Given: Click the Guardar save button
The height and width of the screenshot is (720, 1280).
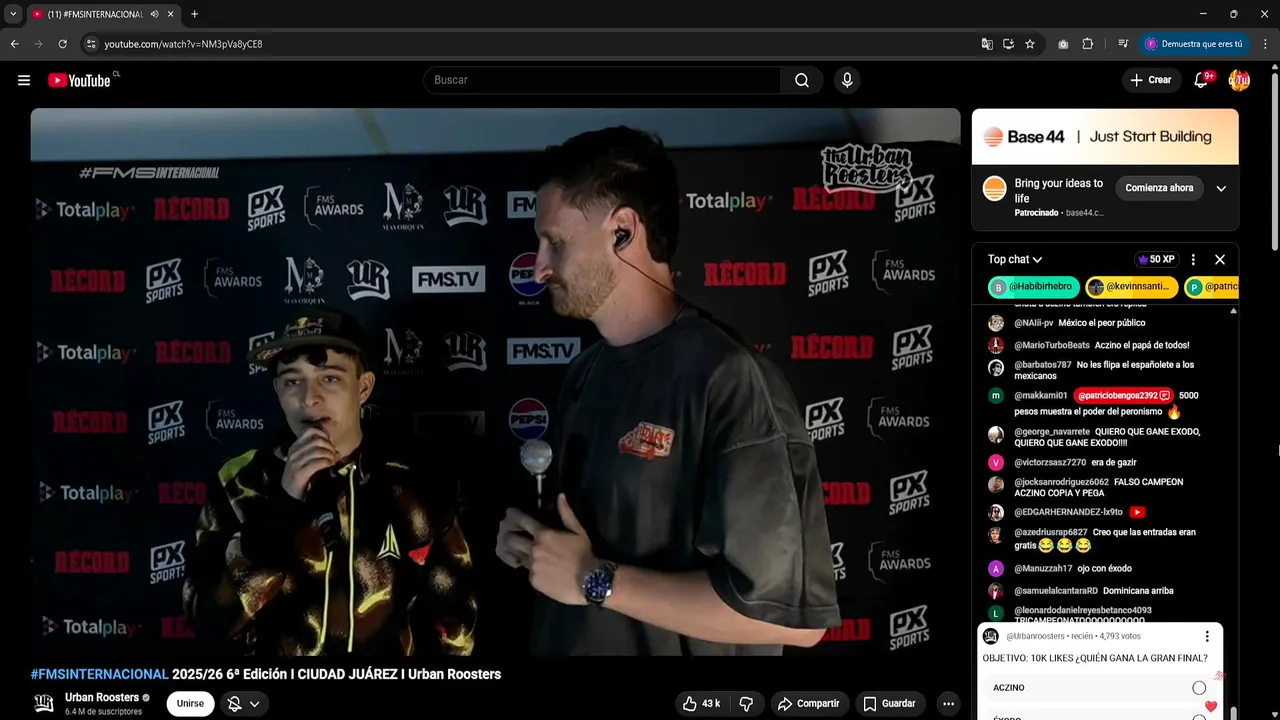Looking at the screenshot, I should [889, 704].
